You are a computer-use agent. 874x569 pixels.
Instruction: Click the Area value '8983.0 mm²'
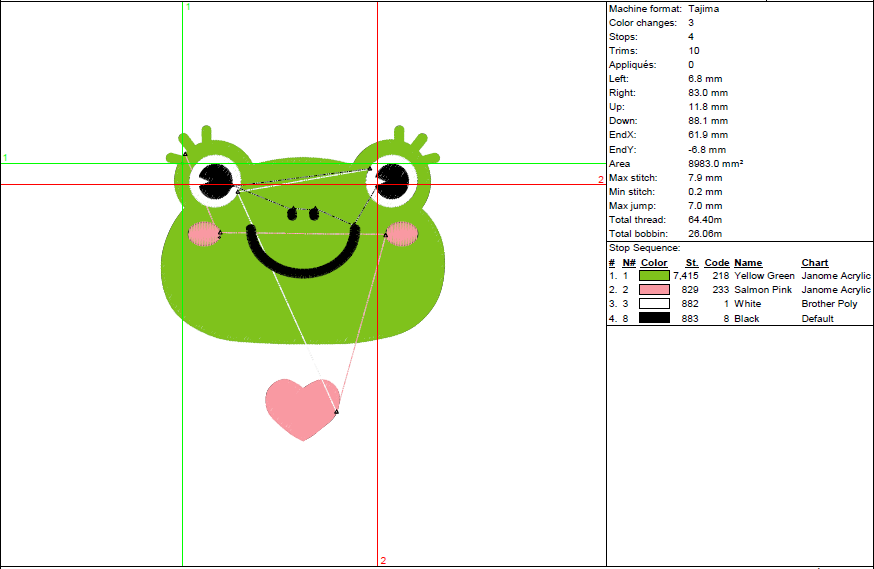[x=716, y=164]
